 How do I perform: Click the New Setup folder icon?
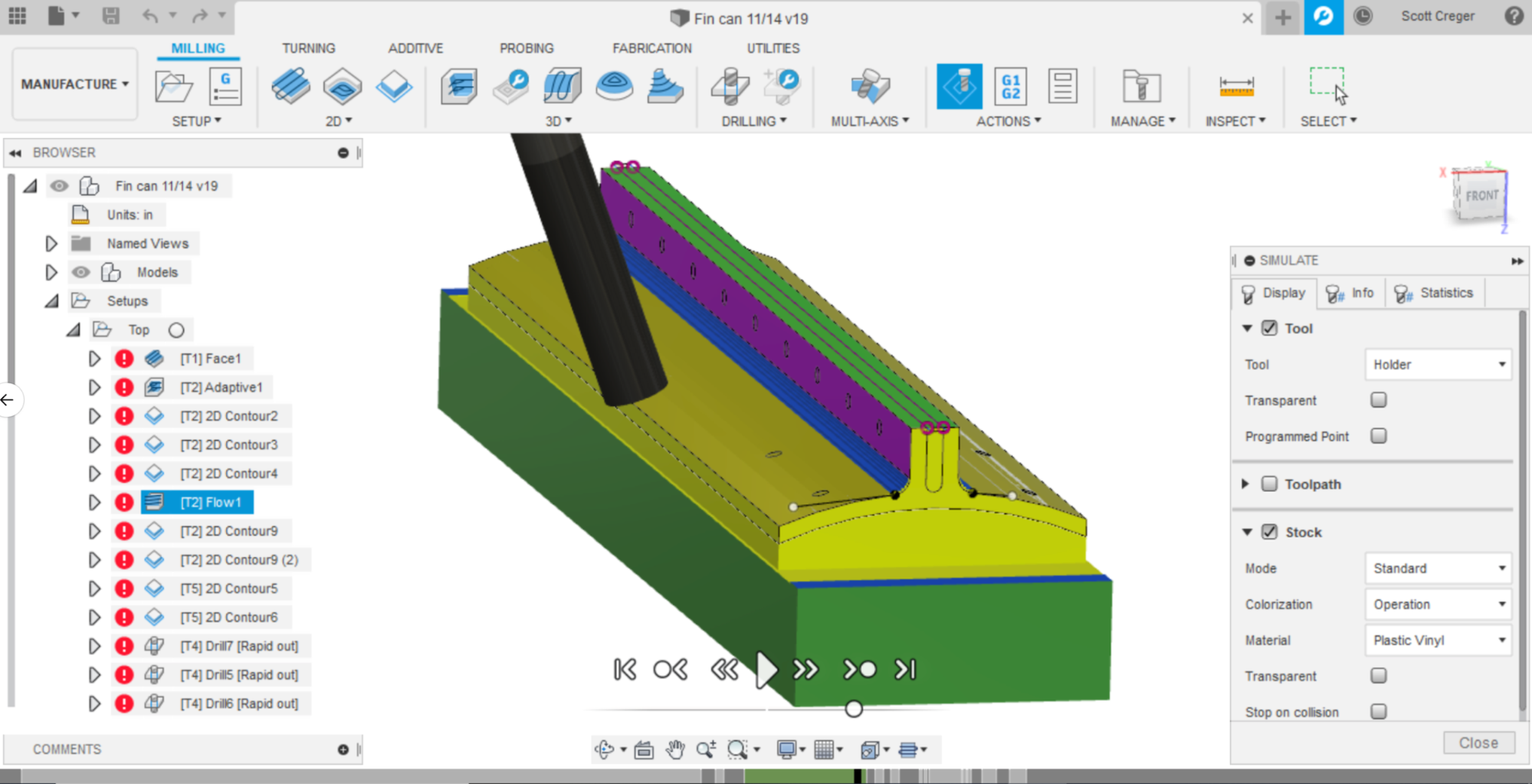173,87
